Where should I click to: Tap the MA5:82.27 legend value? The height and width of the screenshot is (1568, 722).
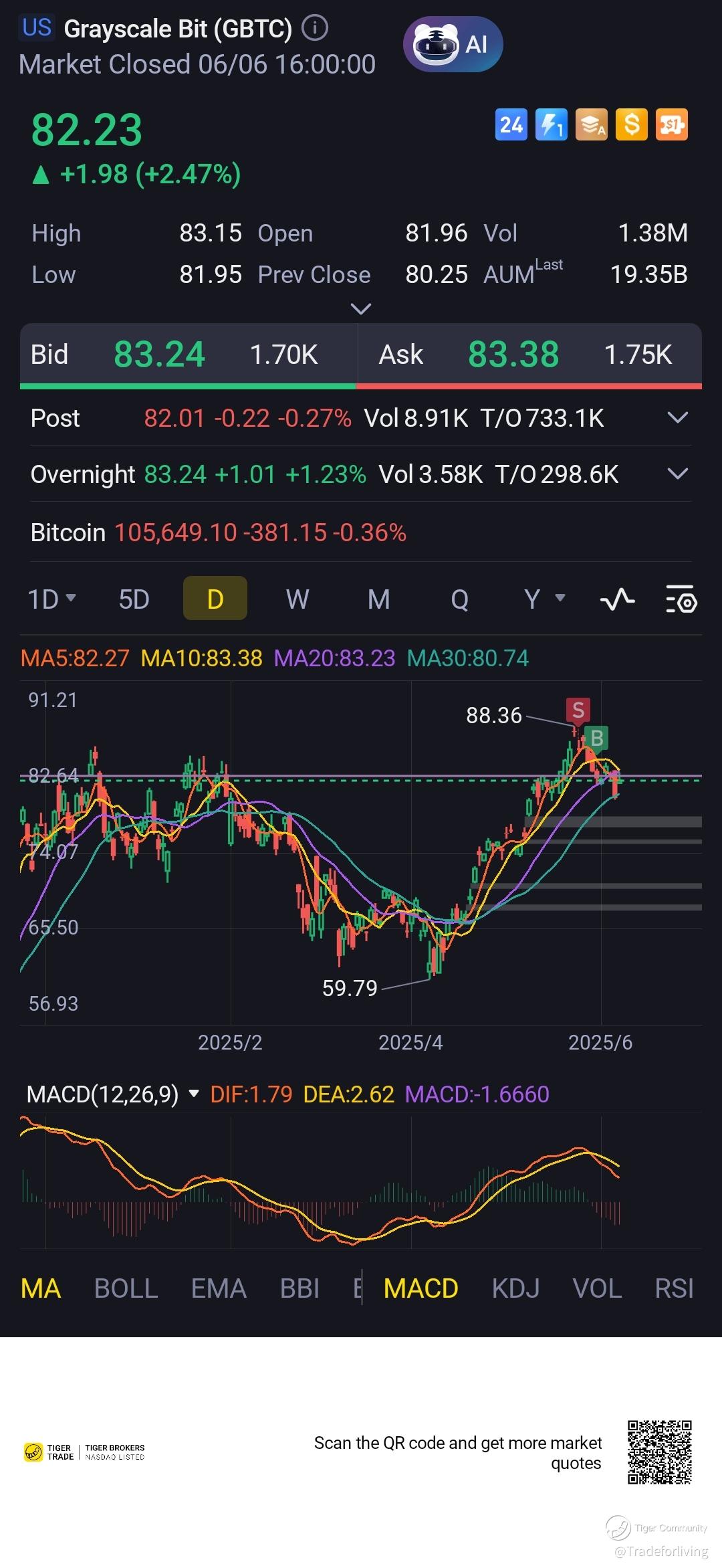75,658
